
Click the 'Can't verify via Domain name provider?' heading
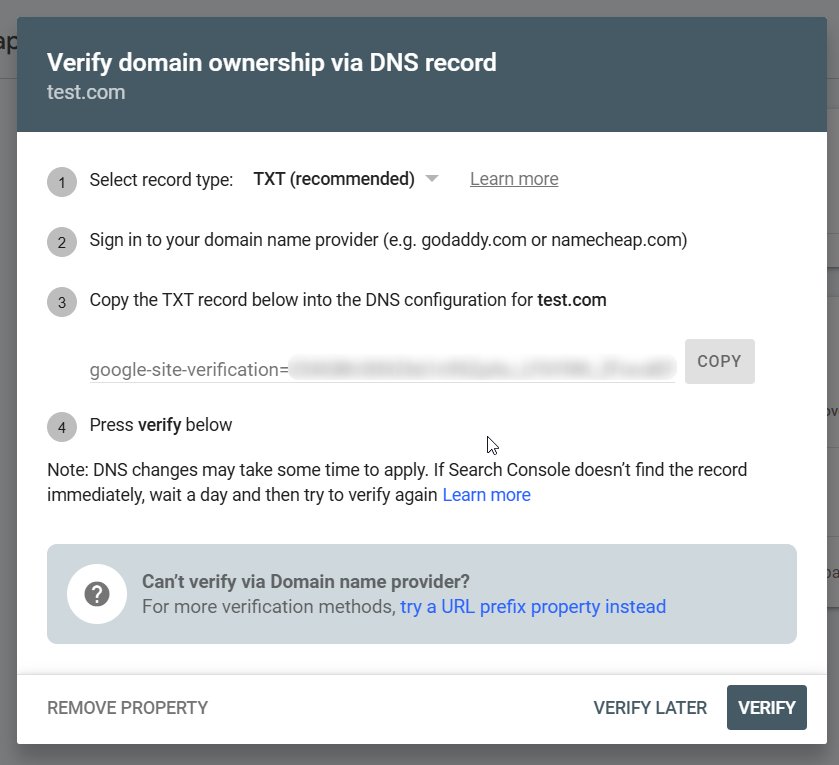click(x=306, y=582)
